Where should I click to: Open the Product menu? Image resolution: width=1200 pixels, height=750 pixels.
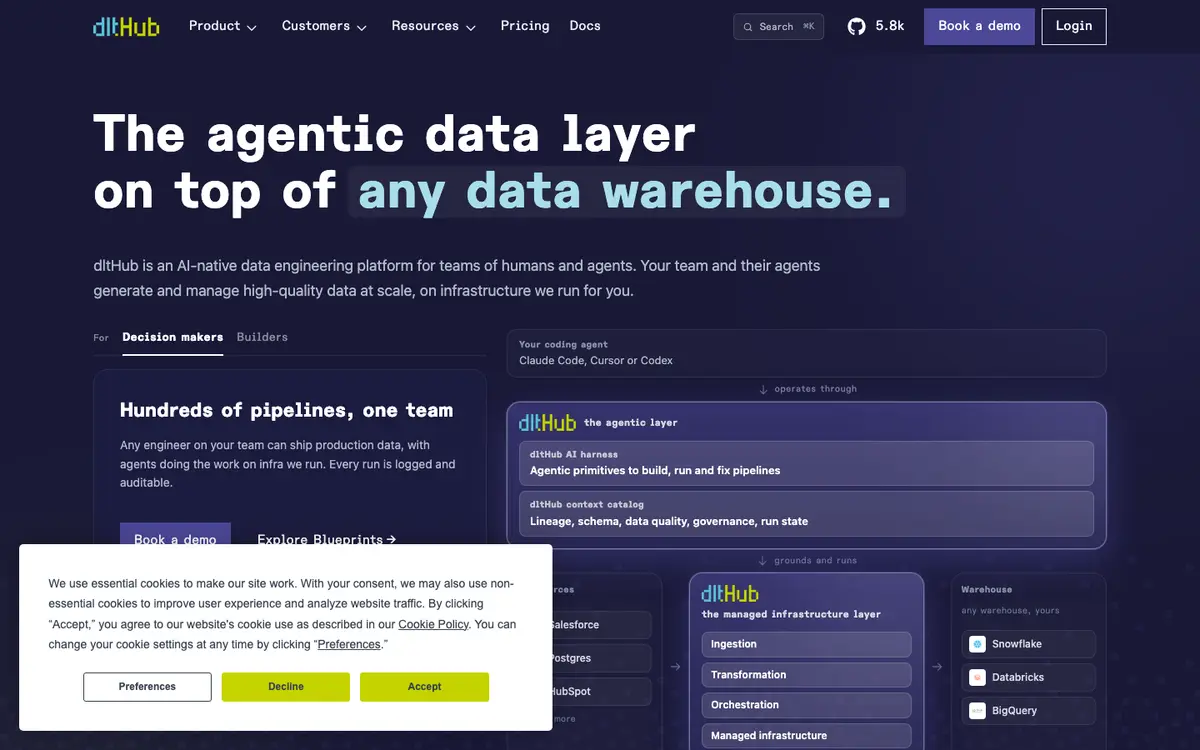(223, 26)
